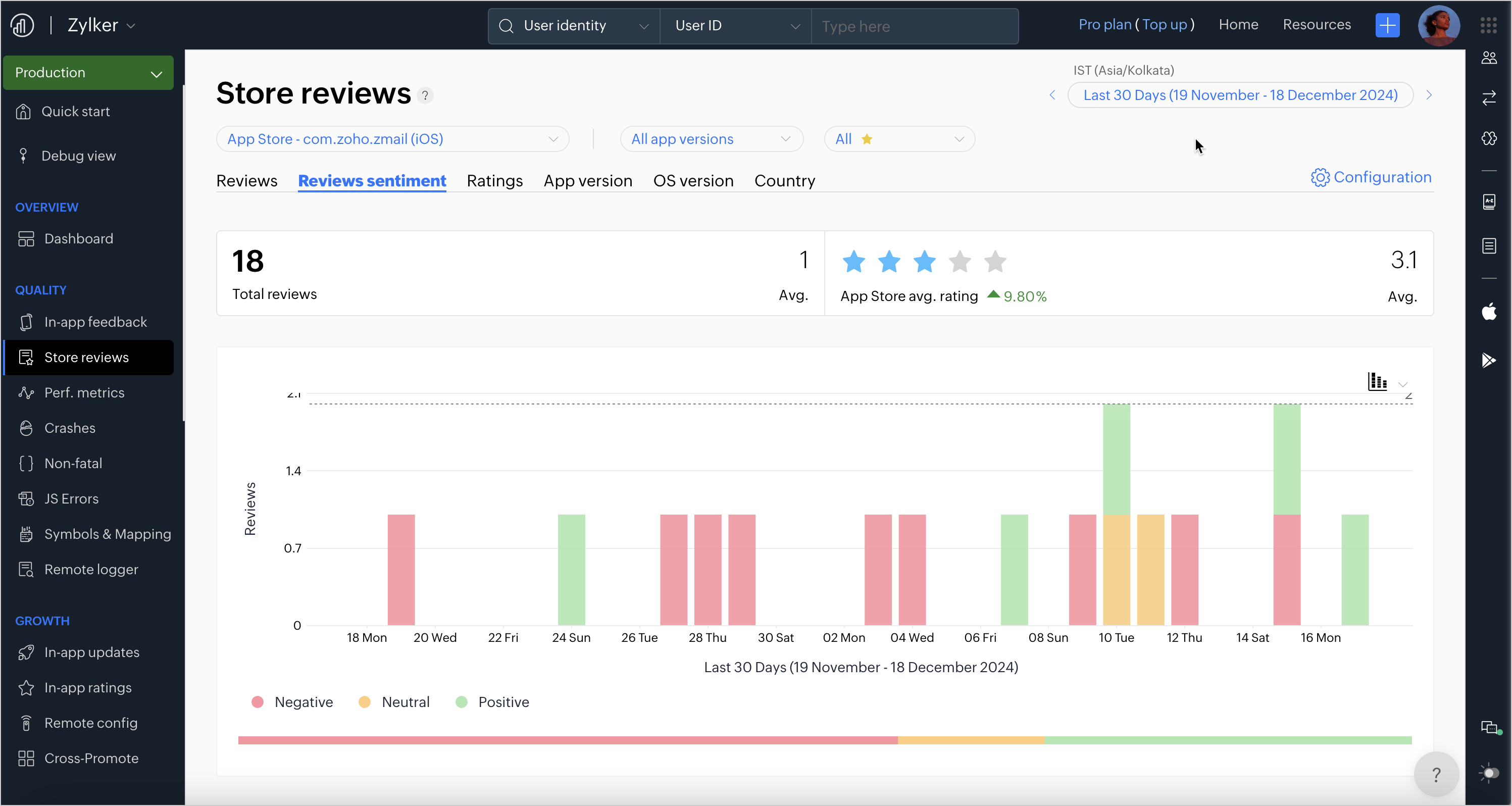
Task: Open the apps grid launcher icon
Action: [x=1489, y=25]
